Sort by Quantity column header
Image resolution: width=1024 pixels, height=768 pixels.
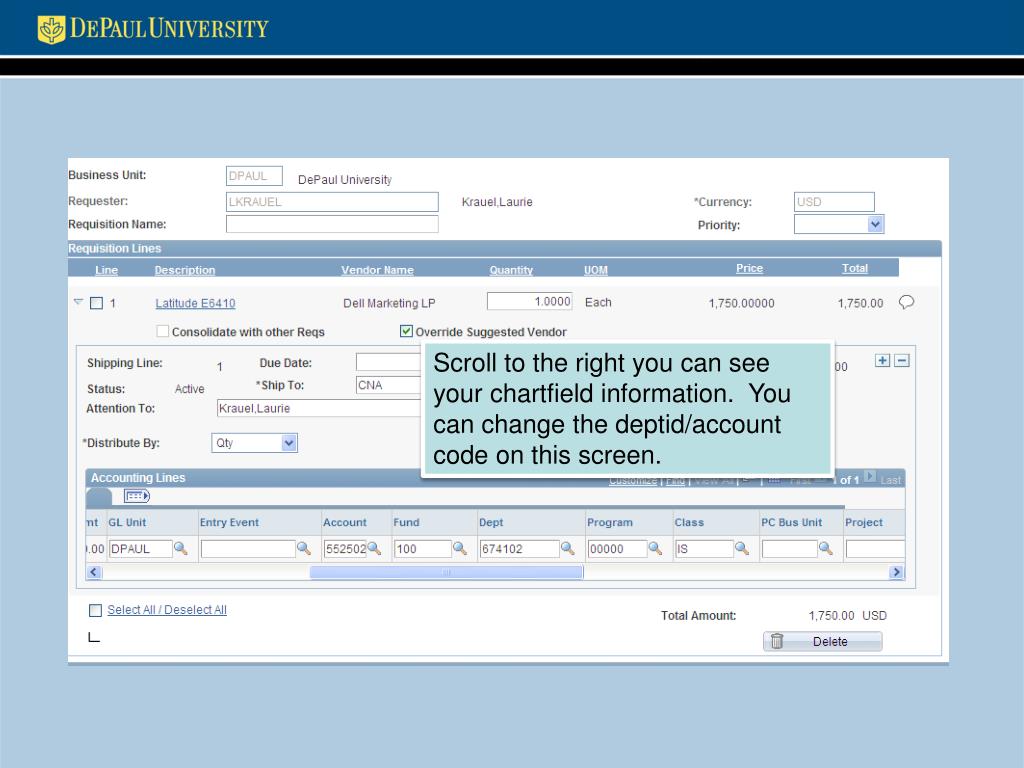511,270
